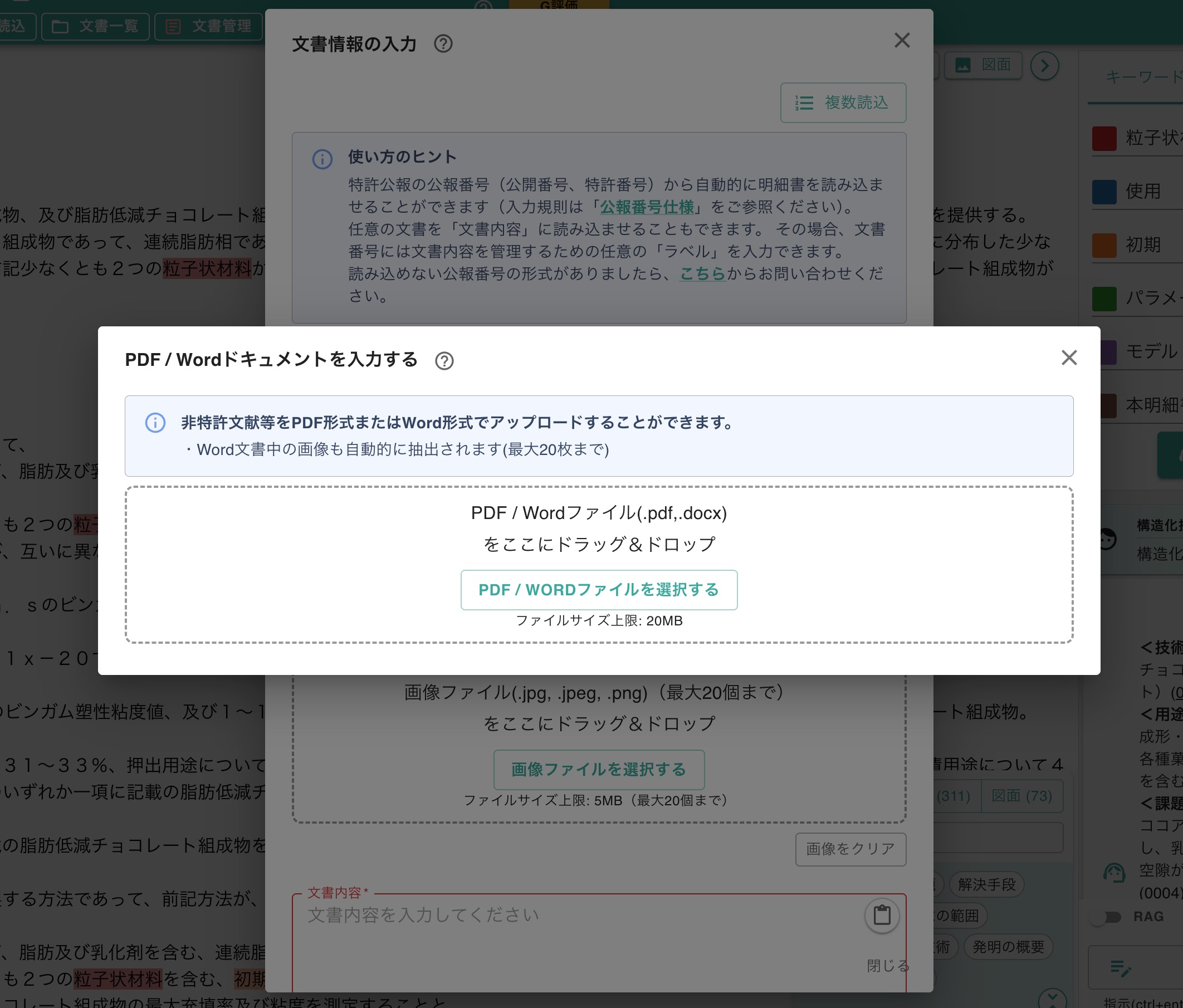Viewport: 1183px width, 1008px height.
Task: Click the face avatar icon beside 構造化
Action: click(x=1108, y=539)
